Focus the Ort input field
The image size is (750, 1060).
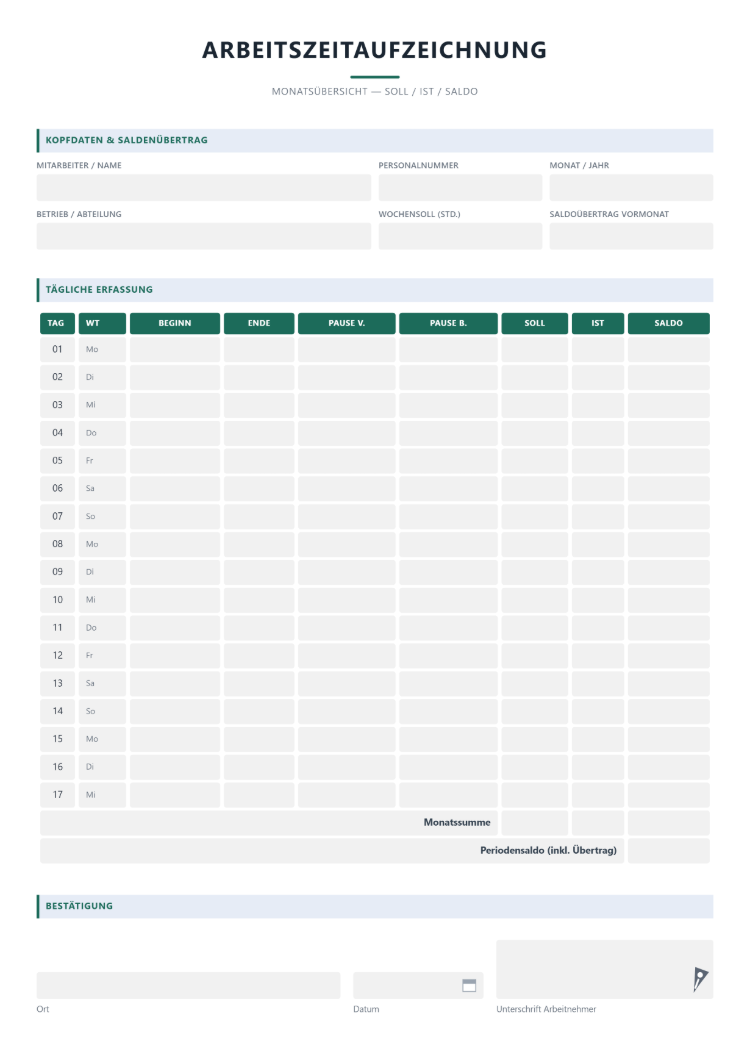tap(188, 985)
